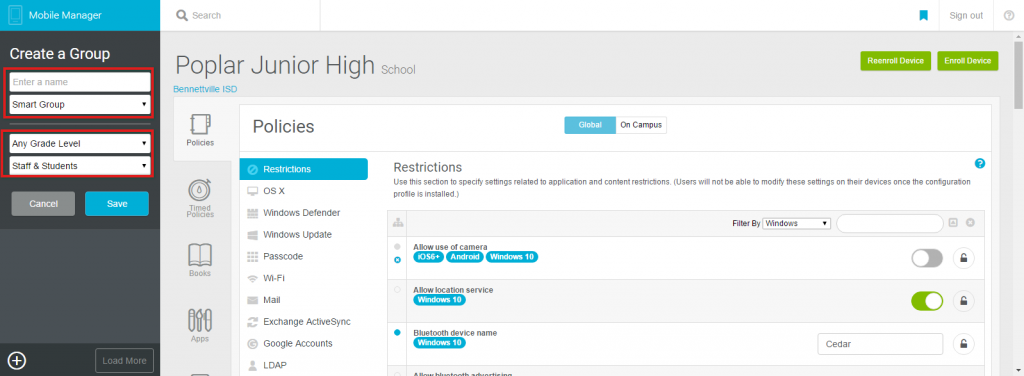Viewport: 1024px width, 376px height.
Task: Click the Bluetooth device name Cedar field
Action: click(x=880, y=343)
